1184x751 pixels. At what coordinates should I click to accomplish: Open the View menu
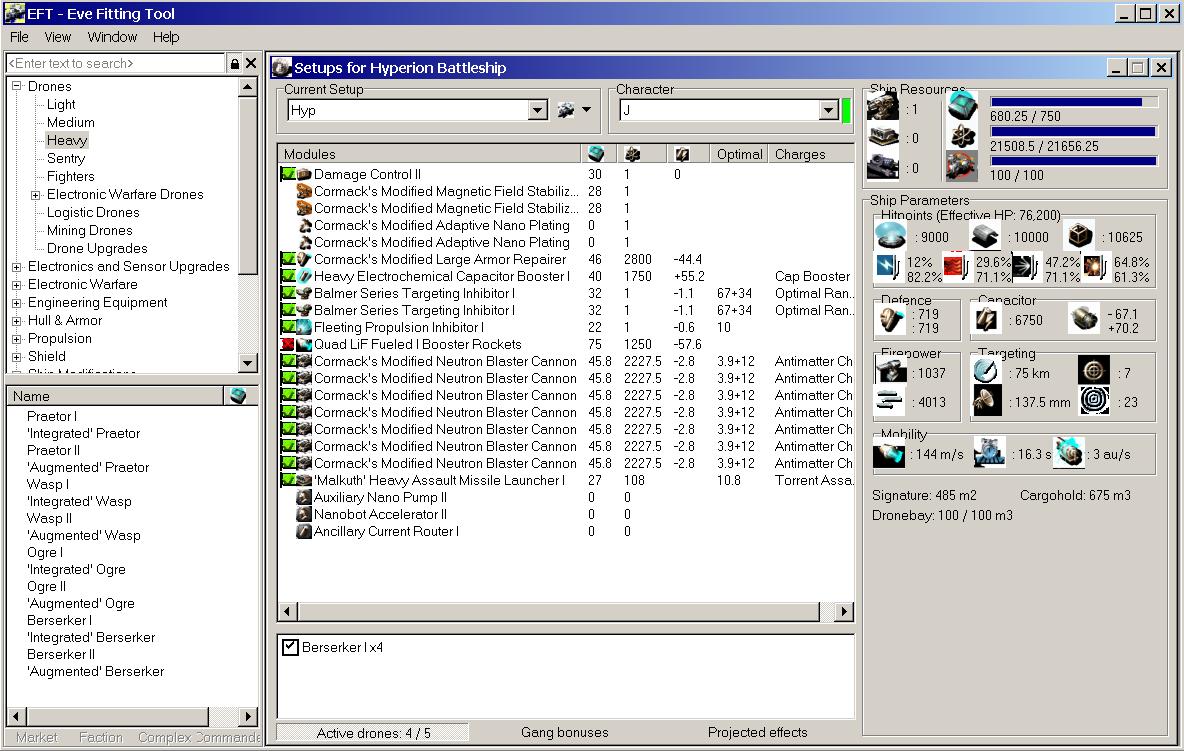coord(57,37)
